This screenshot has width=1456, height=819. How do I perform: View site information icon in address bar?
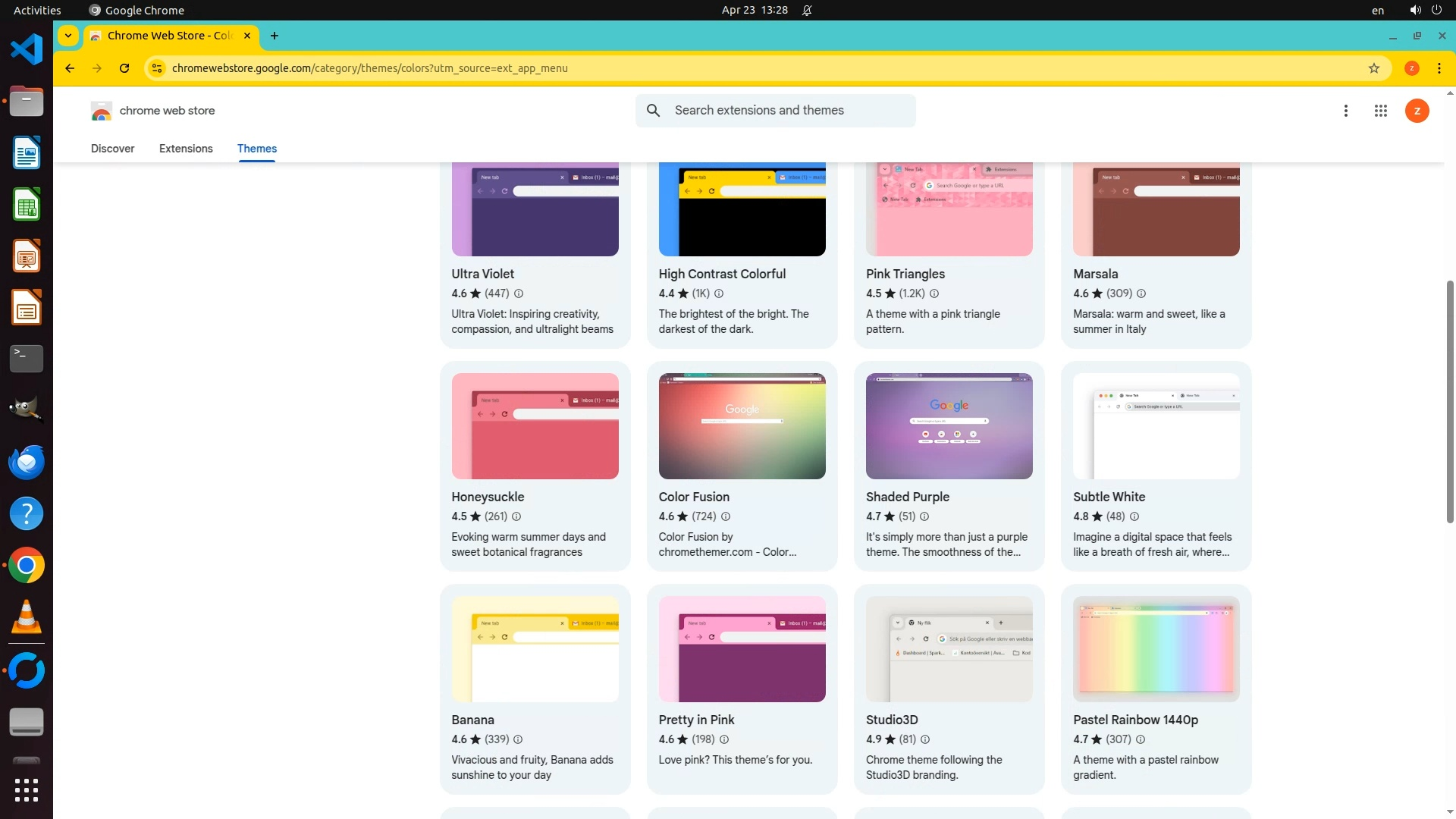pos(156,68)
